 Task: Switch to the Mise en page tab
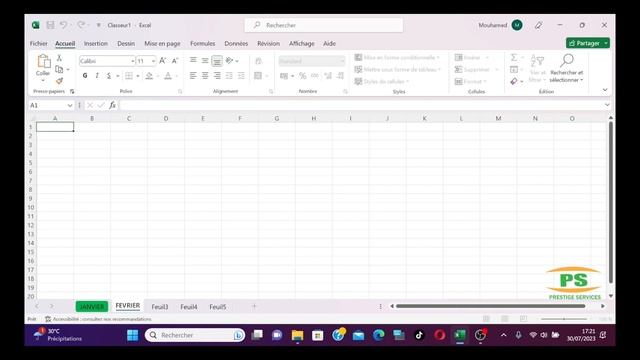point(162,43)
